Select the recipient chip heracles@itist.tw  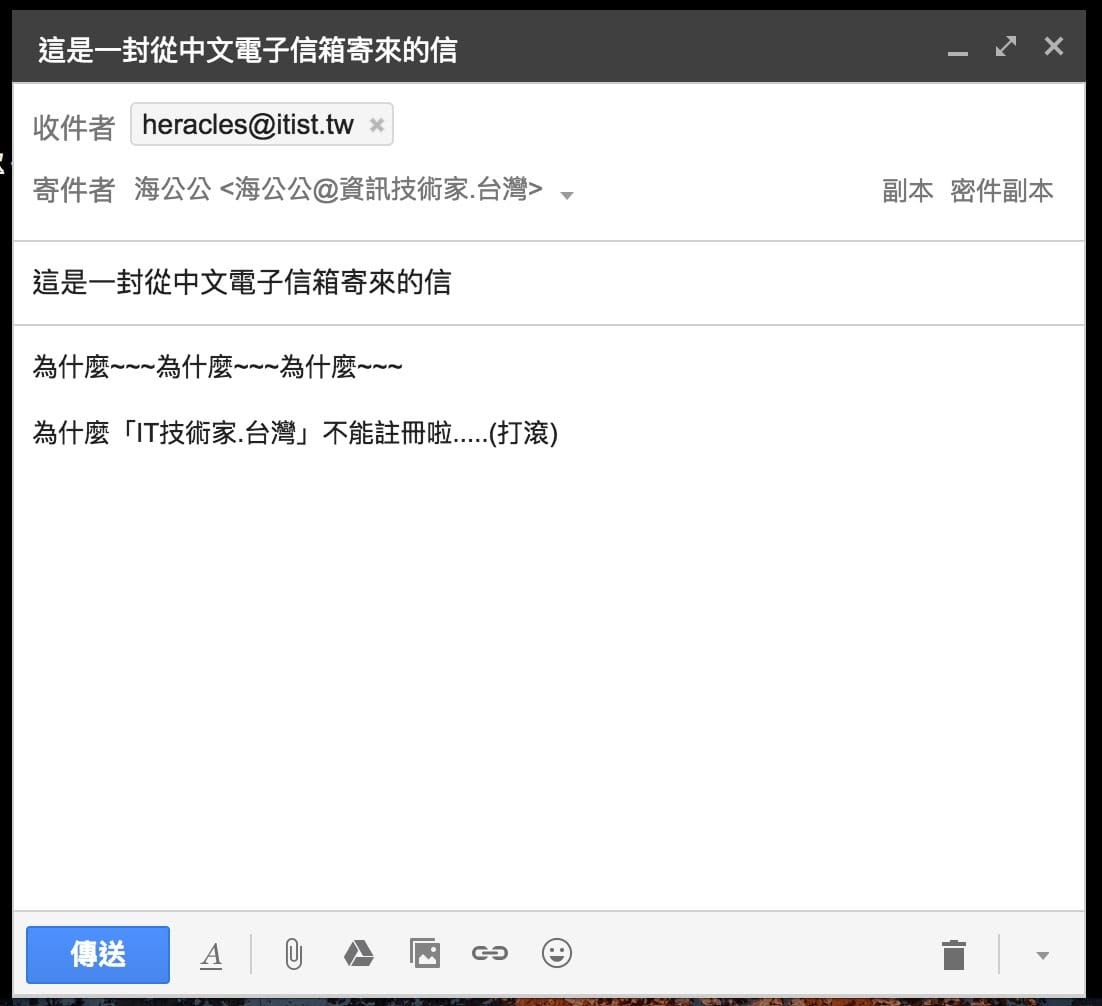[250, 124]
